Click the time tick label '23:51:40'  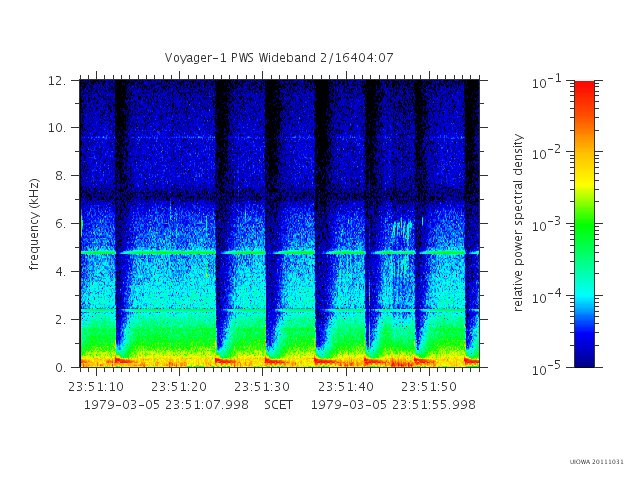pyautogui.click(x=346, y=387)
